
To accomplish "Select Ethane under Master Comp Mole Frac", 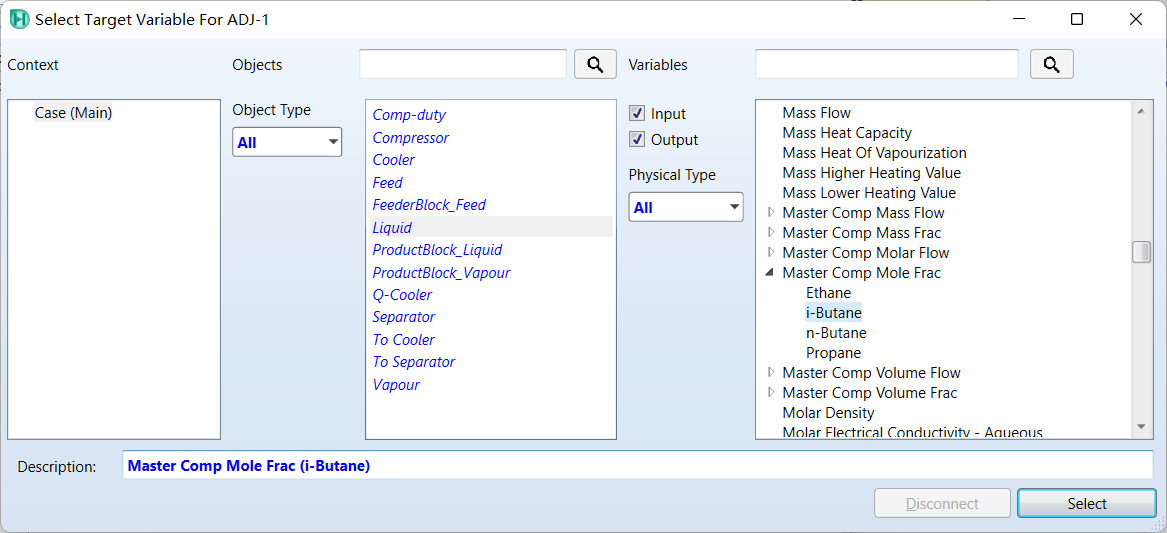I will click(x=828, y=293).
